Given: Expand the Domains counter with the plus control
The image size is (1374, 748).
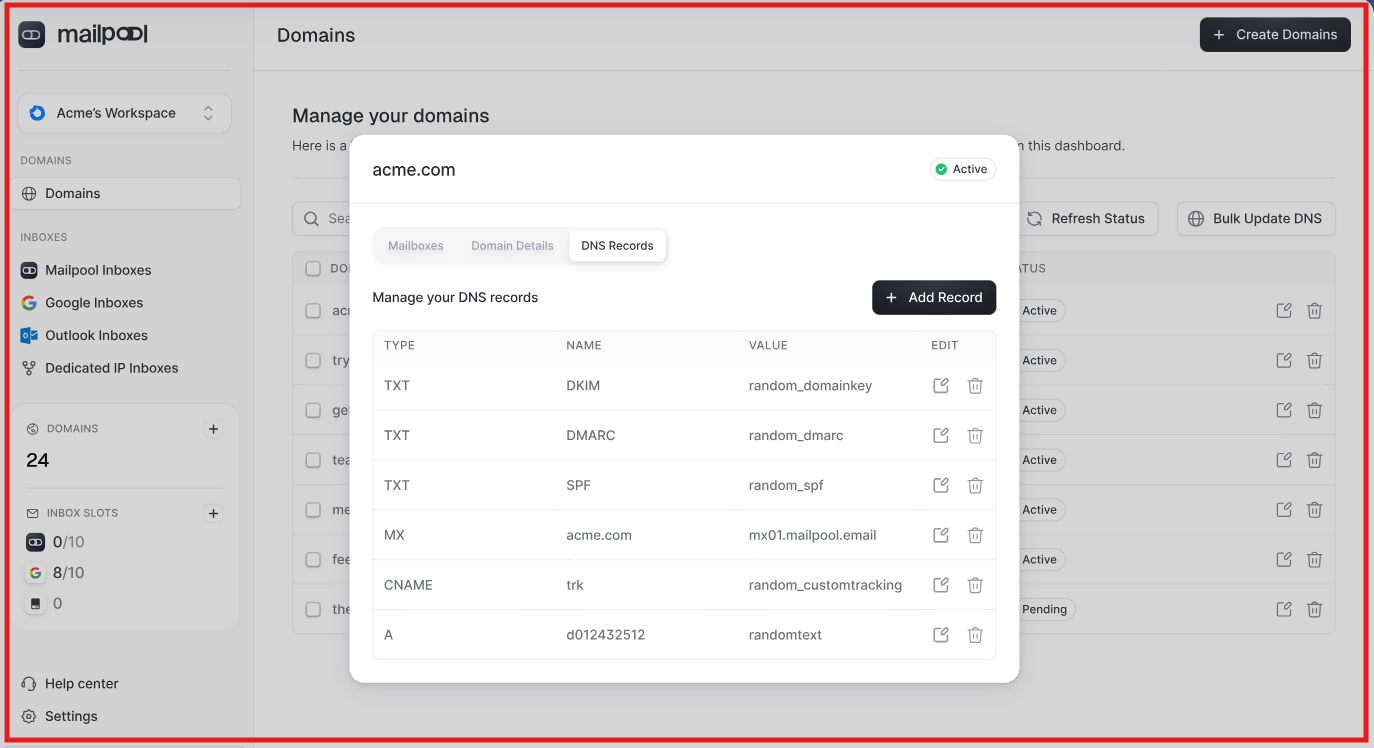Looking at the screenshot, I should pyautogui.click(x=214, y=429).
